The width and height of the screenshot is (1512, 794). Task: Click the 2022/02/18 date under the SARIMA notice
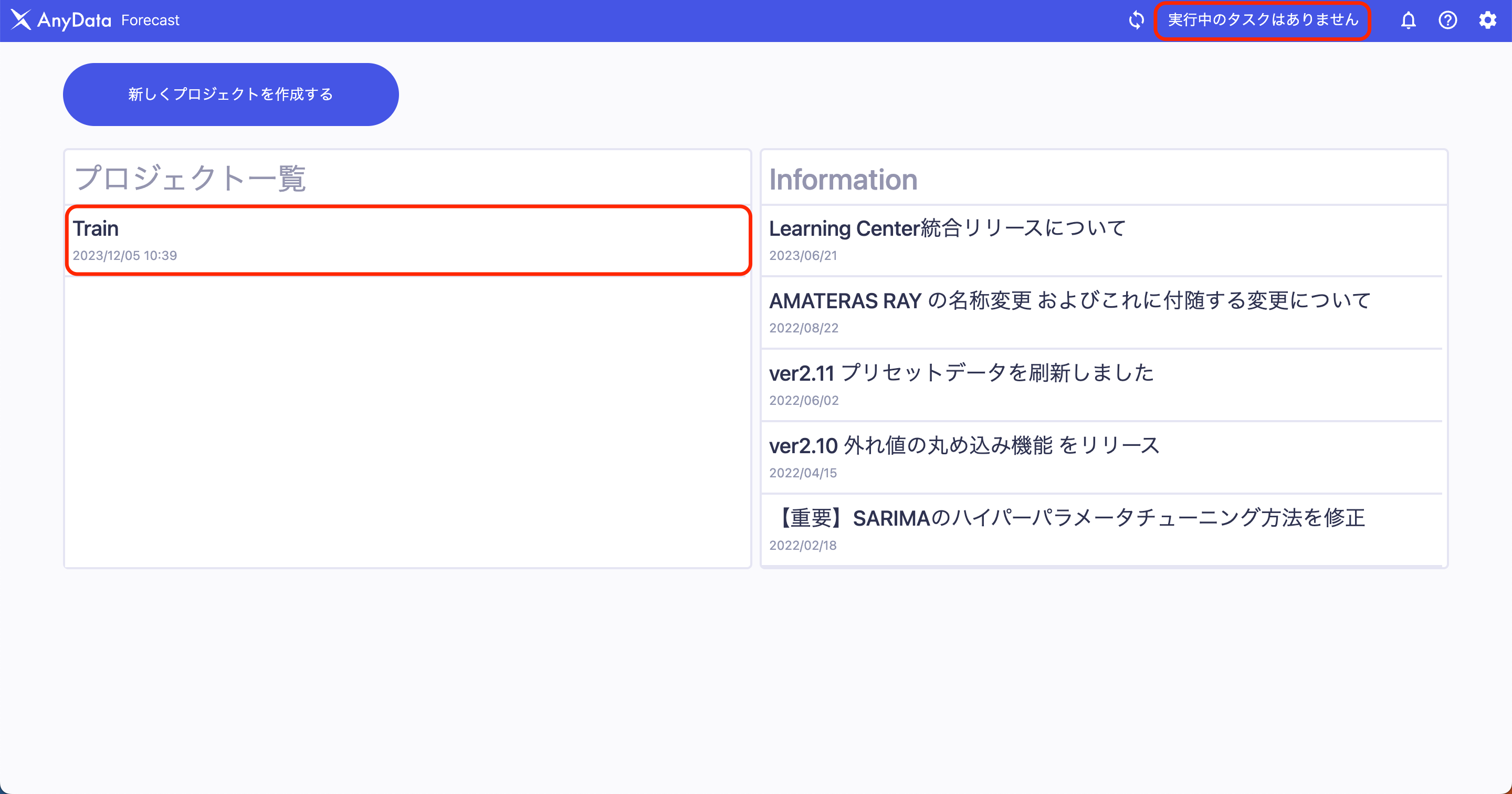pos(803,546)
